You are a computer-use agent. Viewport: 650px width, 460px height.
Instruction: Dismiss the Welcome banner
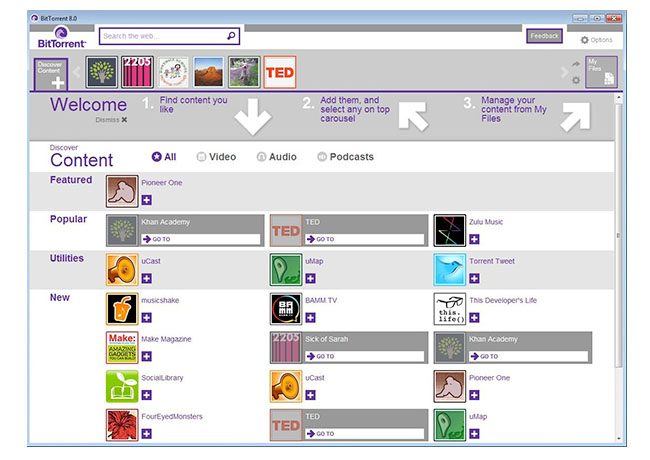click(x=111, y=120)
